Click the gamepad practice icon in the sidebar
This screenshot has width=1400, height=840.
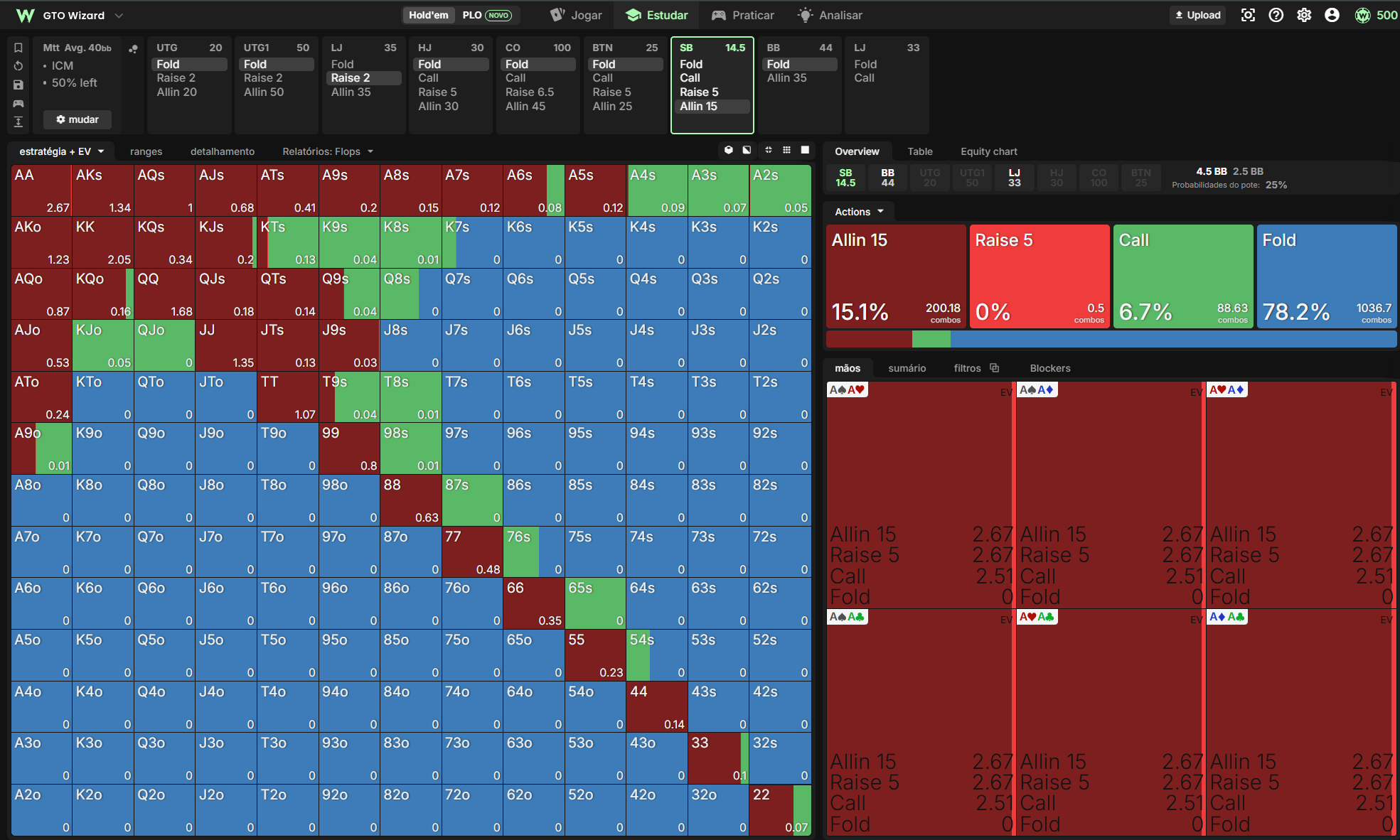point(18,103)
